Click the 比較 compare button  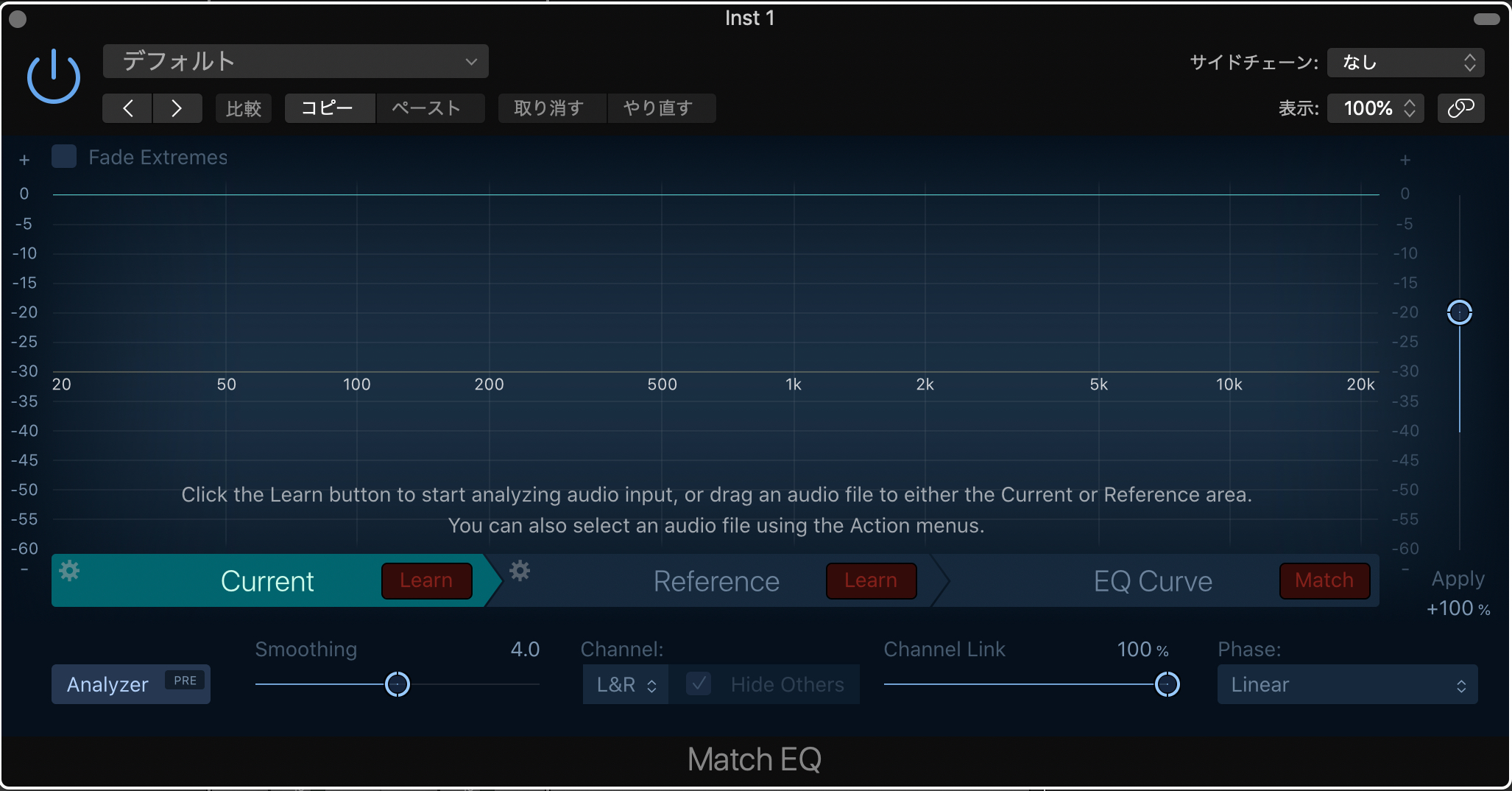pyautogui.click(x=244, y=108)
